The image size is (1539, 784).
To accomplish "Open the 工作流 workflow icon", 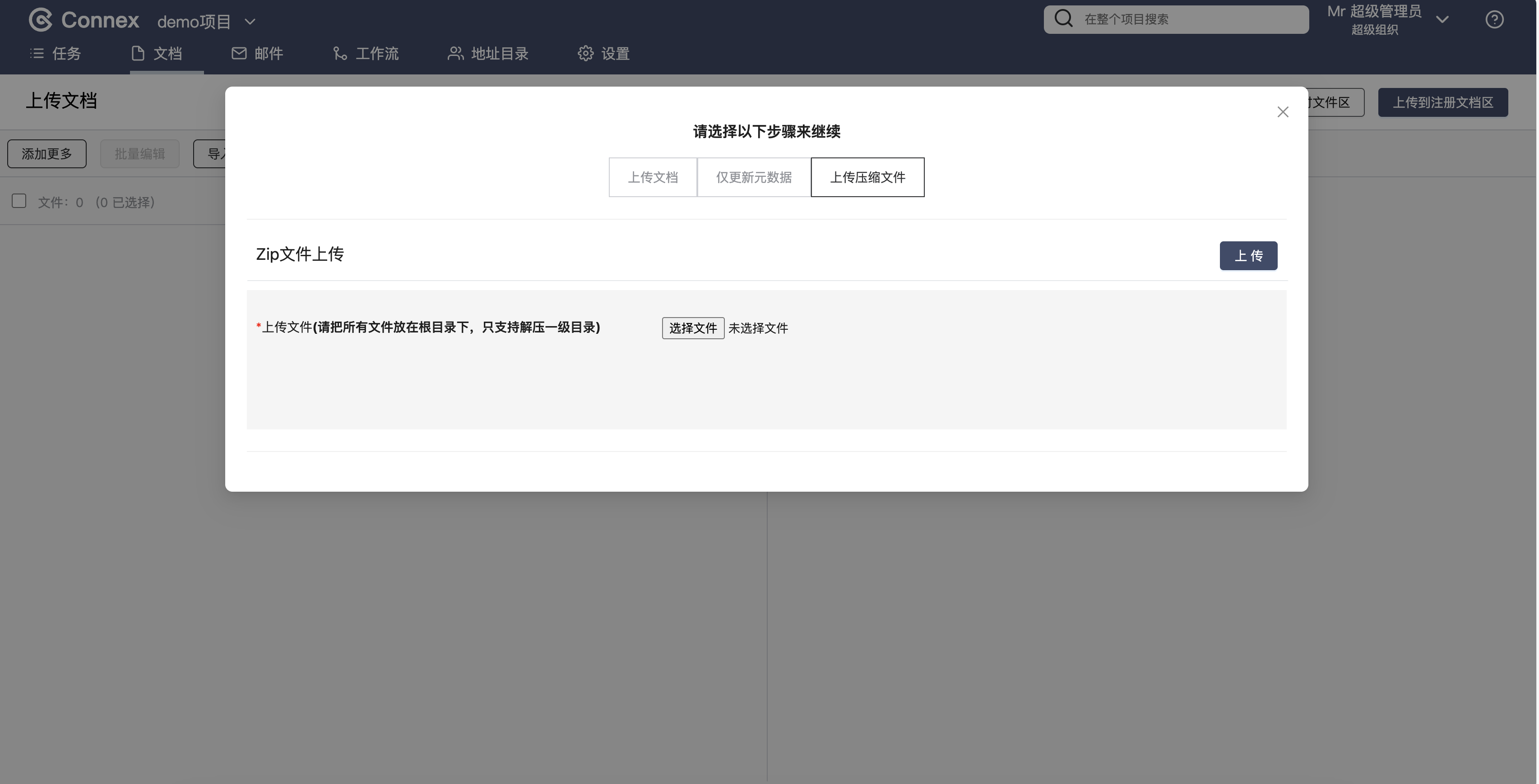I will [340, 54].
